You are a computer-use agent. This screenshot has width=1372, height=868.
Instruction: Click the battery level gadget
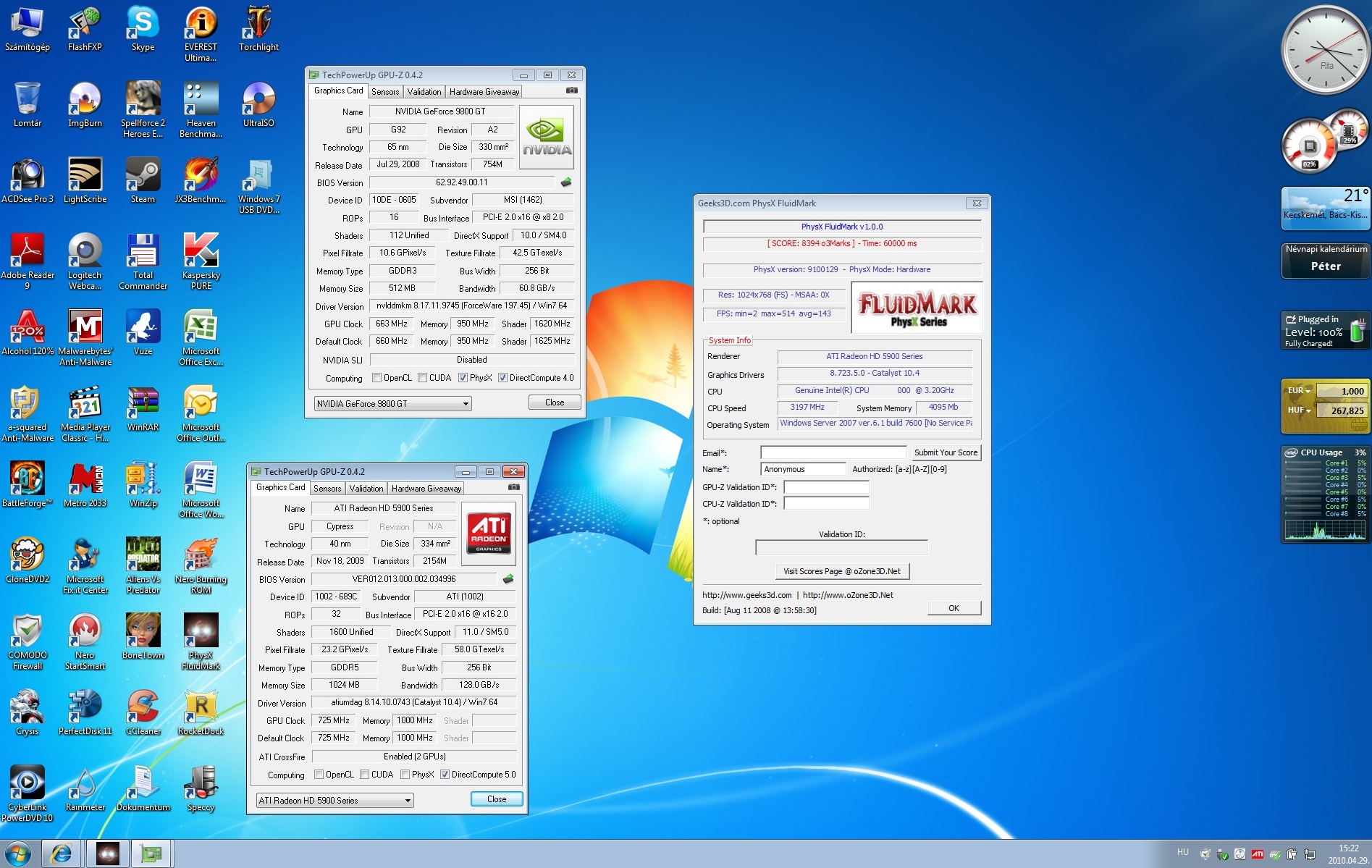[x=1325, y=332]
